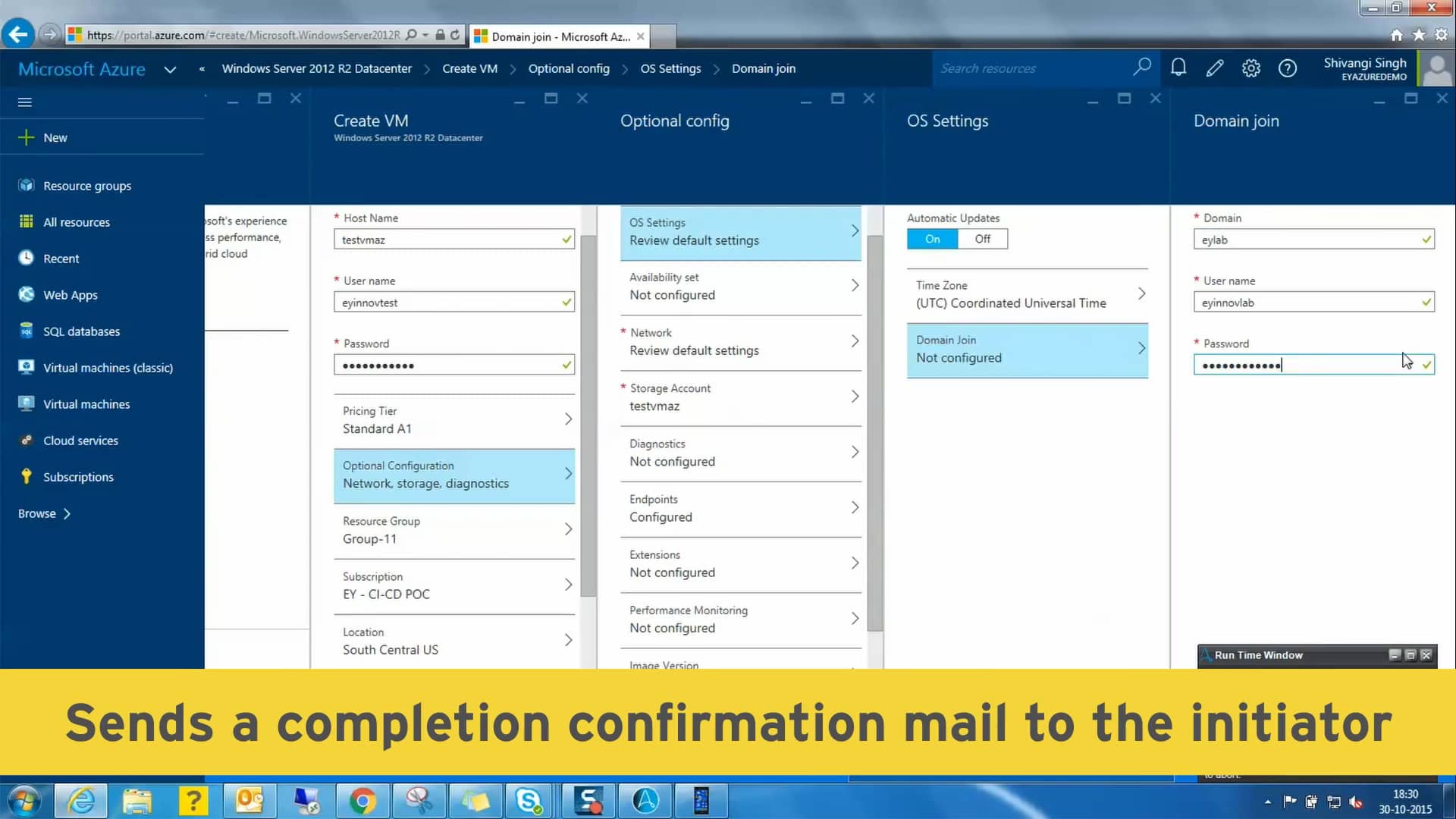Turn Automatic Updates Off
The width and height of the screenshot is (1456, 819).
[x=982, y=238]
